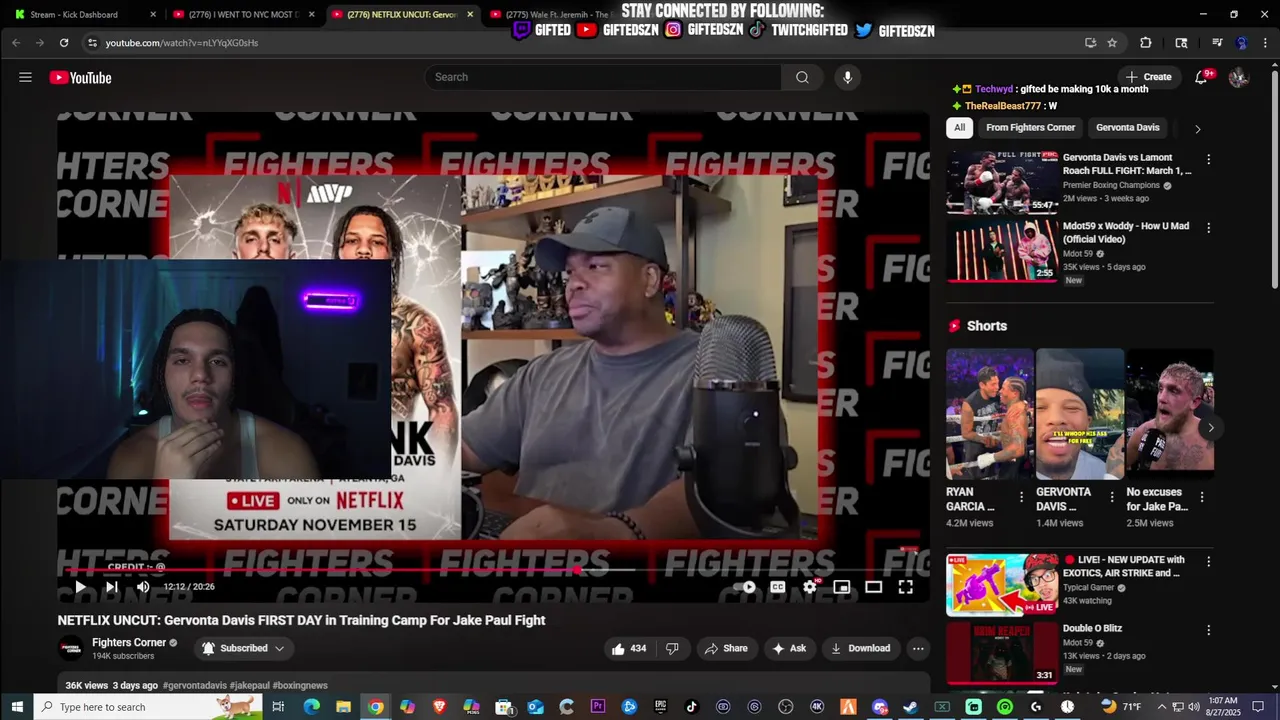Image resolution: width=1280 pixels, height=720 pixels.
Task: Open Chrome three-dot menu
Action: pyautogui.click(x=1265, y=43)
